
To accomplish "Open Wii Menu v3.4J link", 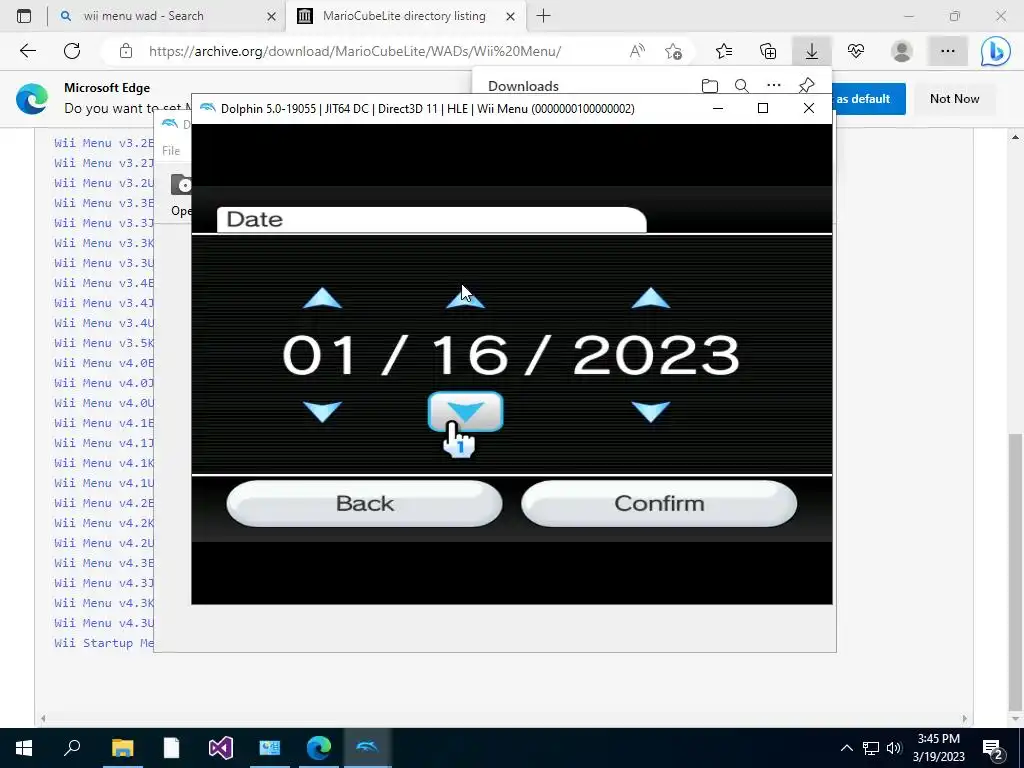I will coord(104,303).
